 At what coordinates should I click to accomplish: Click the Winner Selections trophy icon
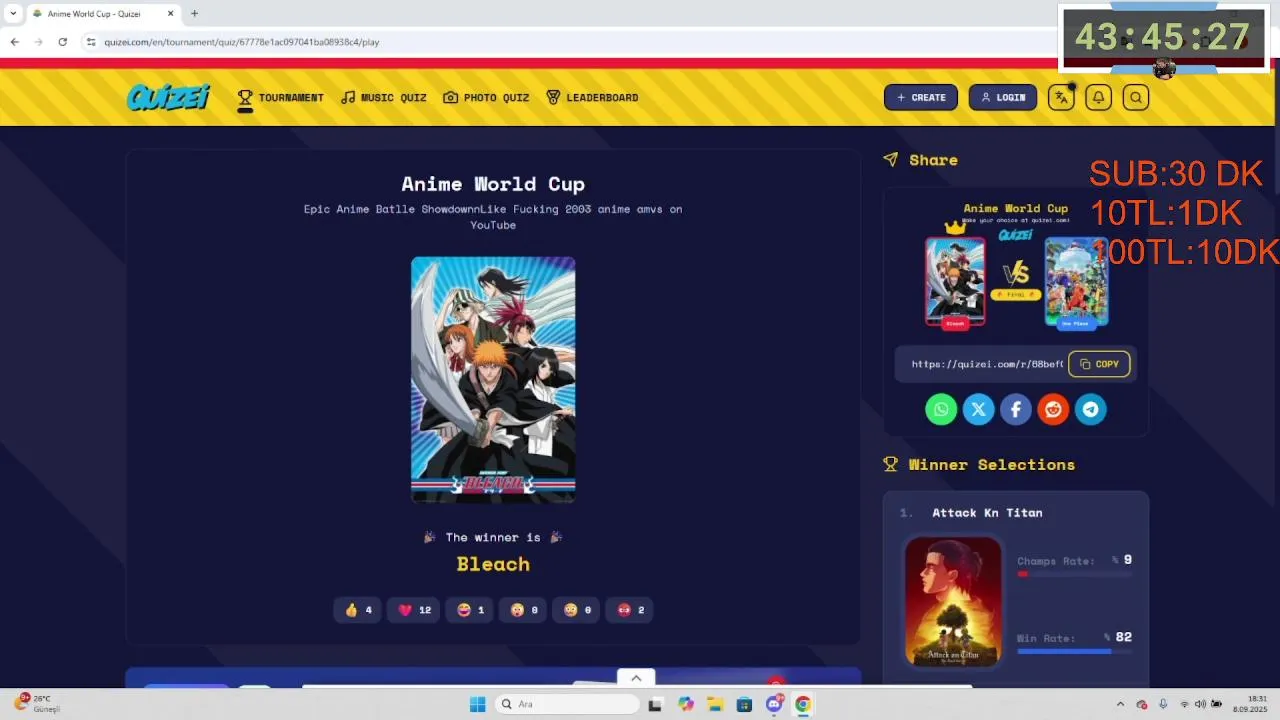tap(891, 464)
